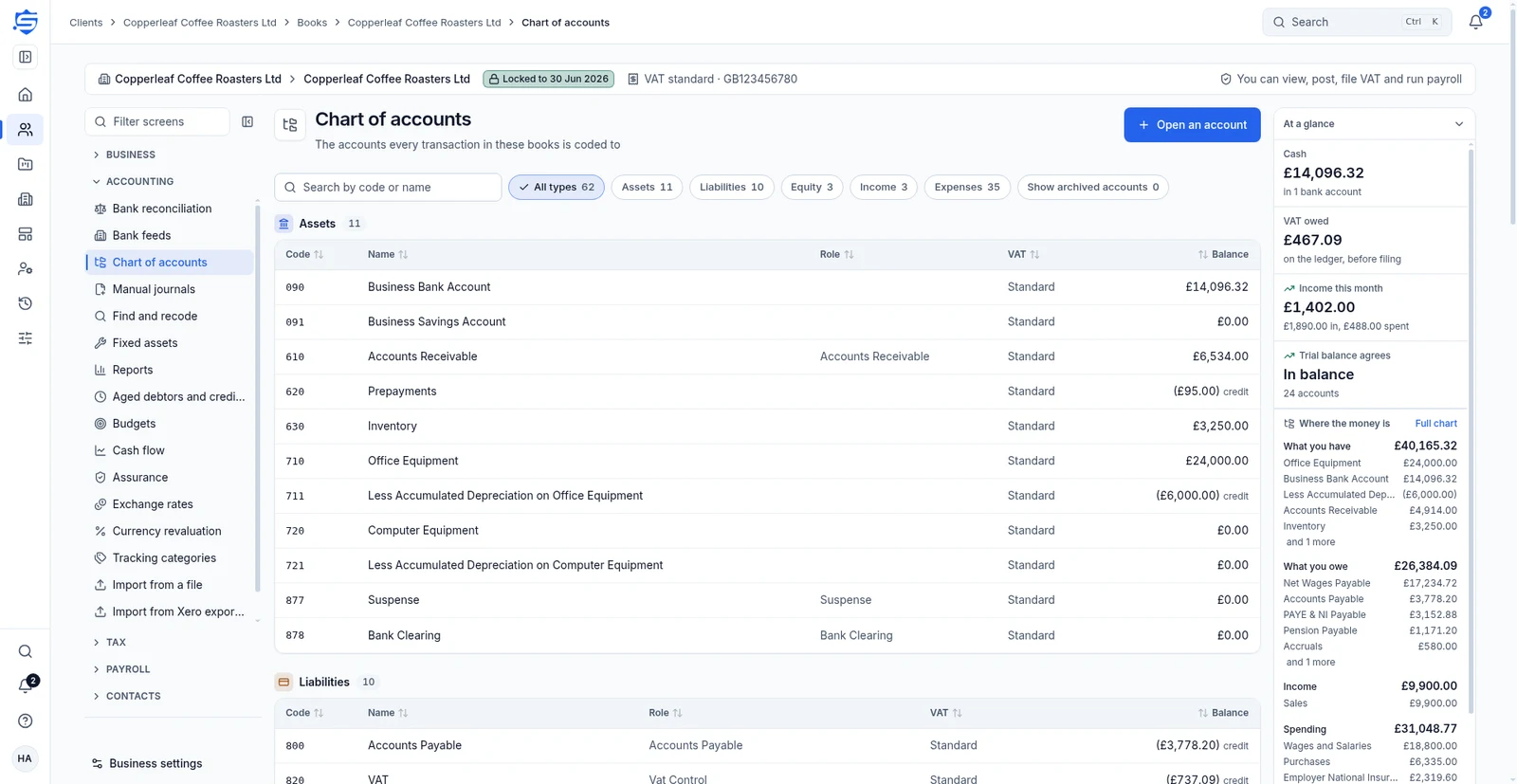The width and height of the screenshot is (1517, 784).
Task: Open the sliders settings icon in the rail
Action: click(x=26, y=338)
